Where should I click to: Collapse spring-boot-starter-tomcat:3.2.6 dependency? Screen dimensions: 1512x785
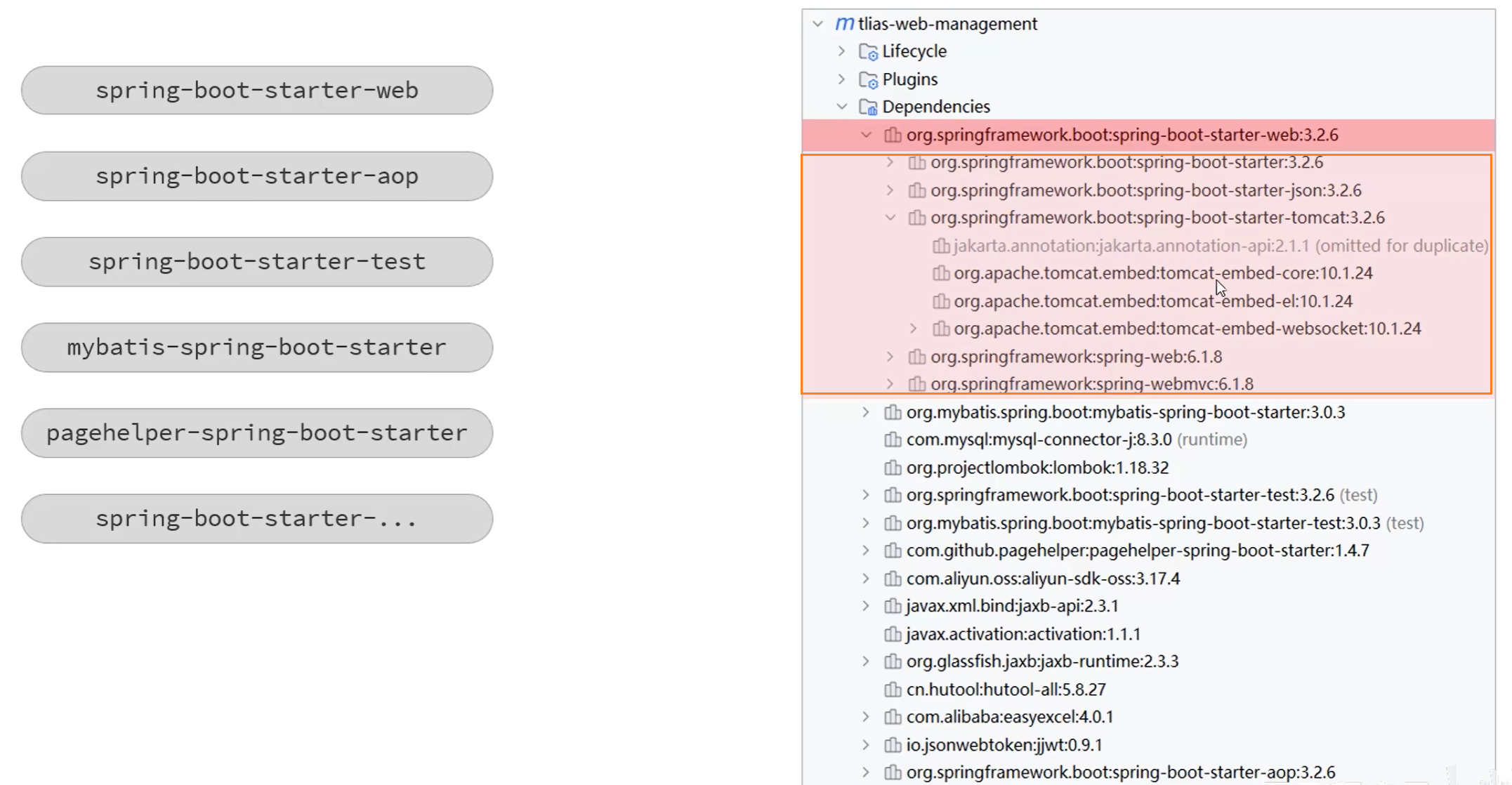click(890, 218)
